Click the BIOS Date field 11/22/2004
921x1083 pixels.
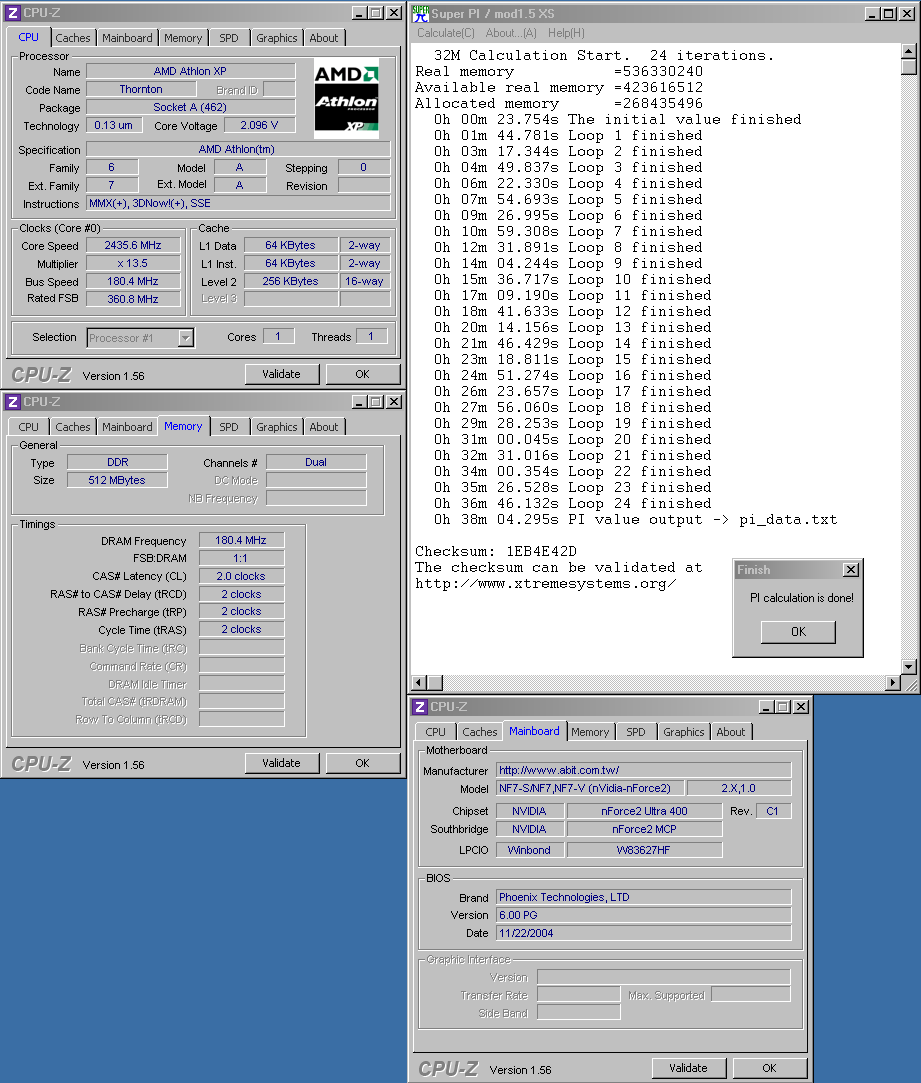tap(643, 933)
